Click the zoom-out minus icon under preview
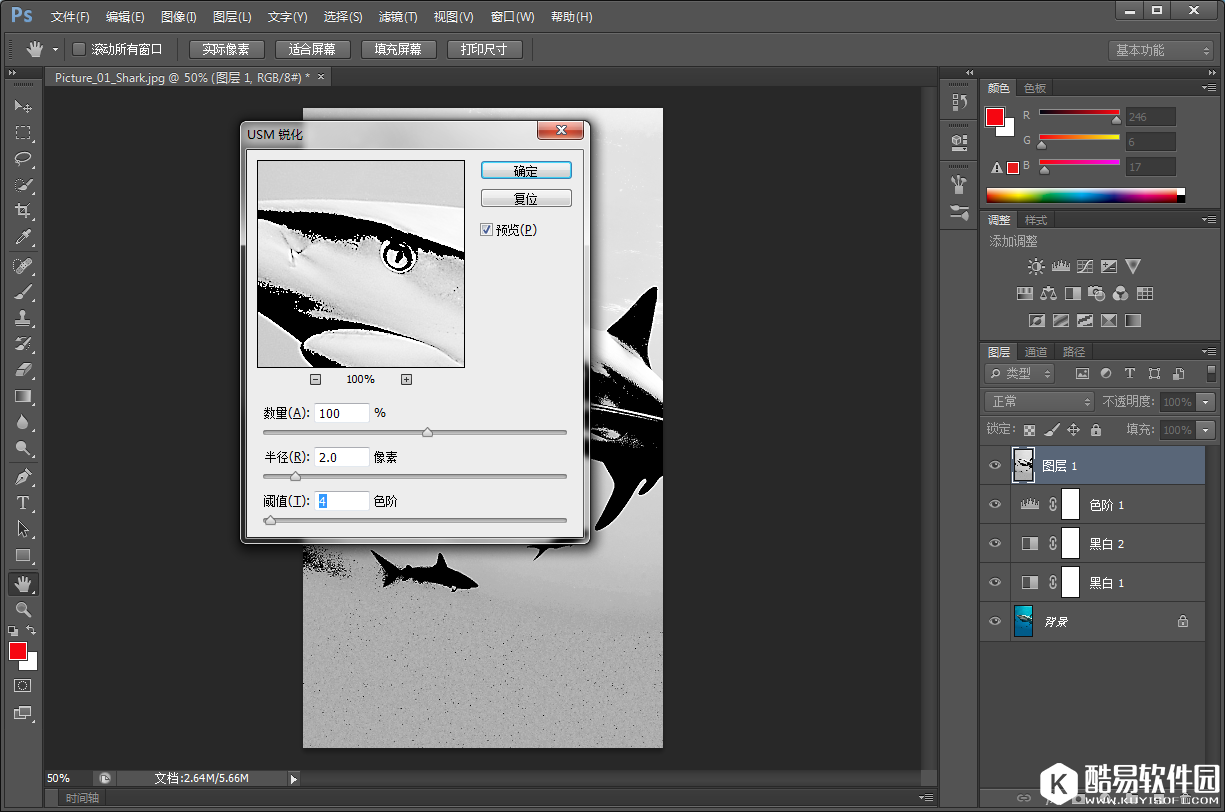Screen dimensions: 1225x812 (315, 379)
